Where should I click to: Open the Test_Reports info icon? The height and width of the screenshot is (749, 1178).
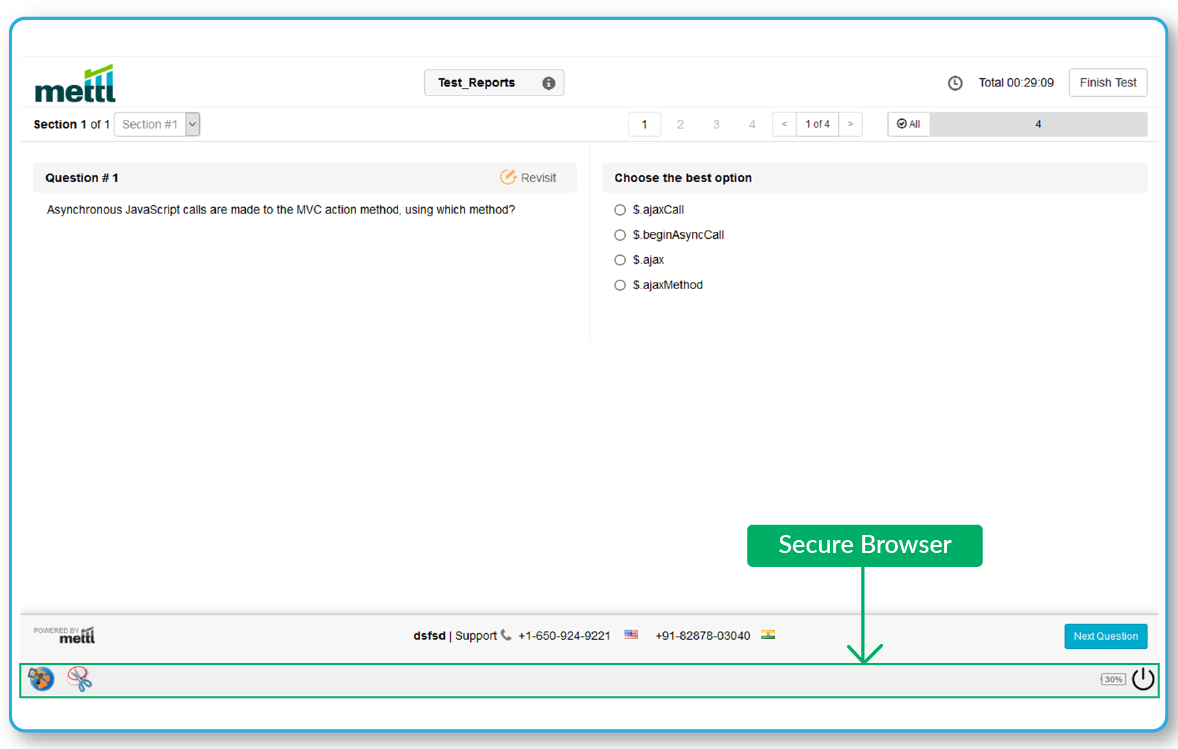pos(548,83)
